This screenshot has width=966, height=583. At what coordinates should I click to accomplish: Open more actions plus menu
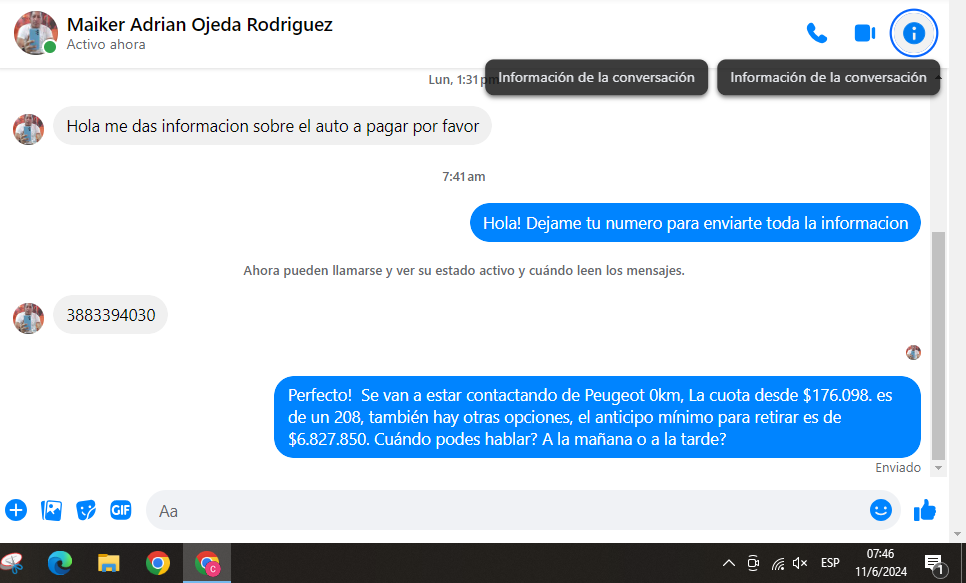pyautogui.click(x=16, y=510)
